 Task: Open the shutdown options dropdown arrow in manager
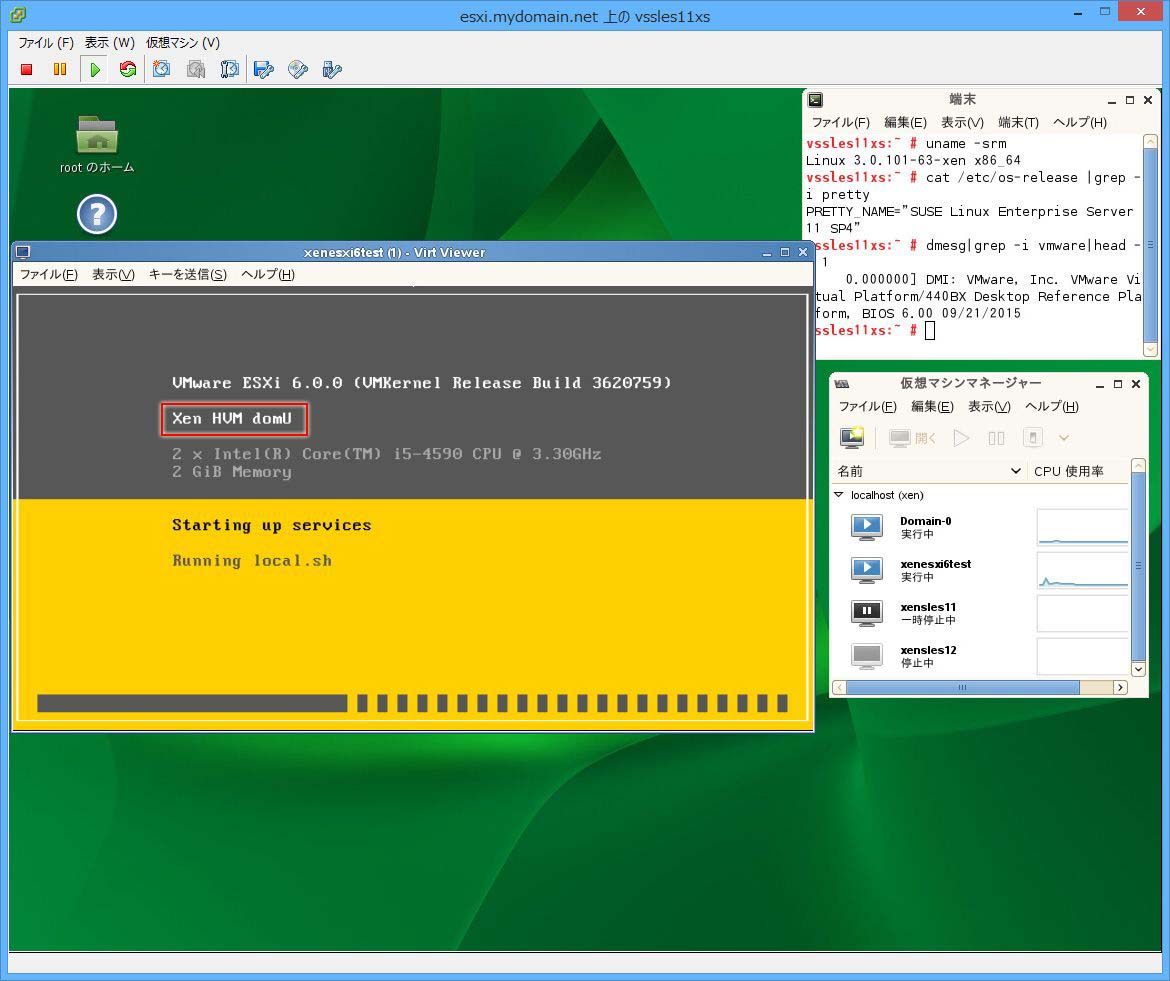coord(1064,438)
